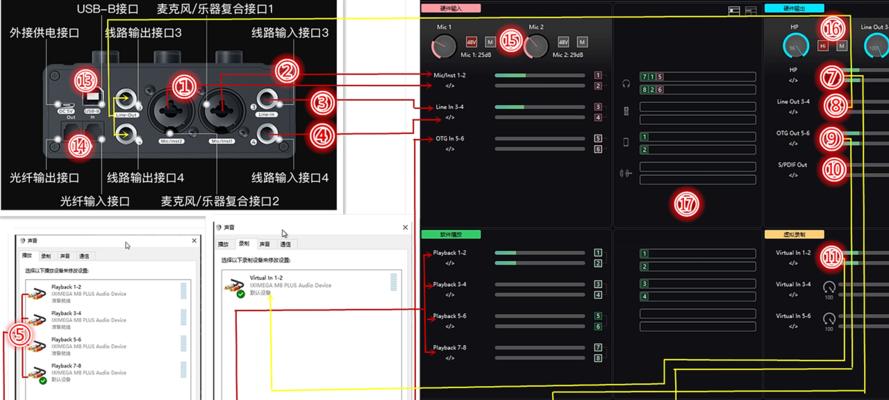
Task: Click the </> link icon under Playback 7-8
Action: point(450,358)
